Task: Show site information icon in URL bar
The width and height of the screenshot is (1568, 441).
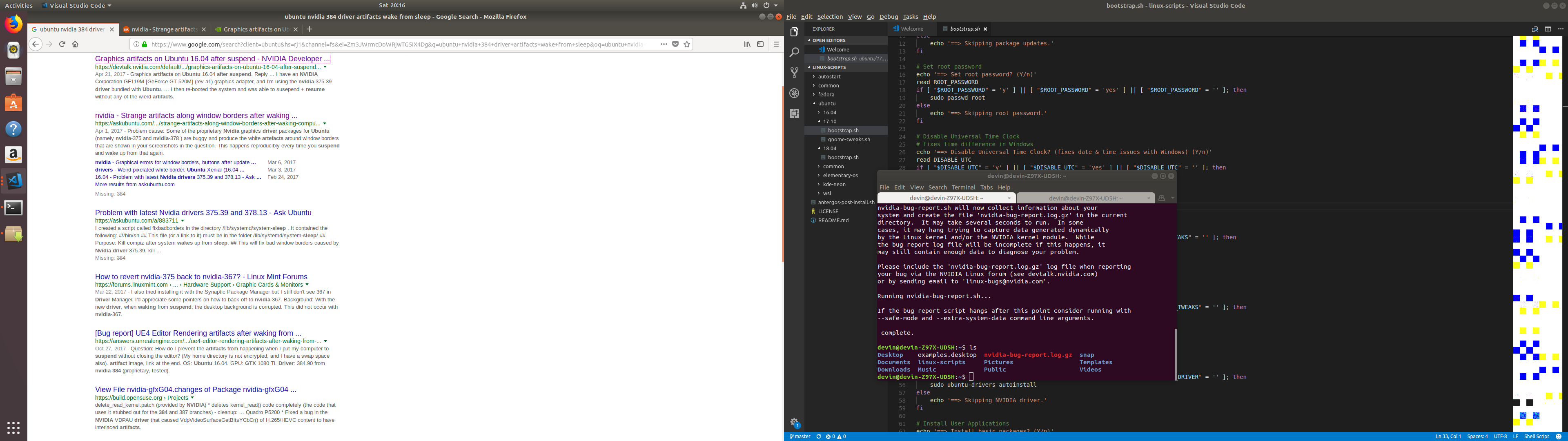Action: (x=136, y=44)
